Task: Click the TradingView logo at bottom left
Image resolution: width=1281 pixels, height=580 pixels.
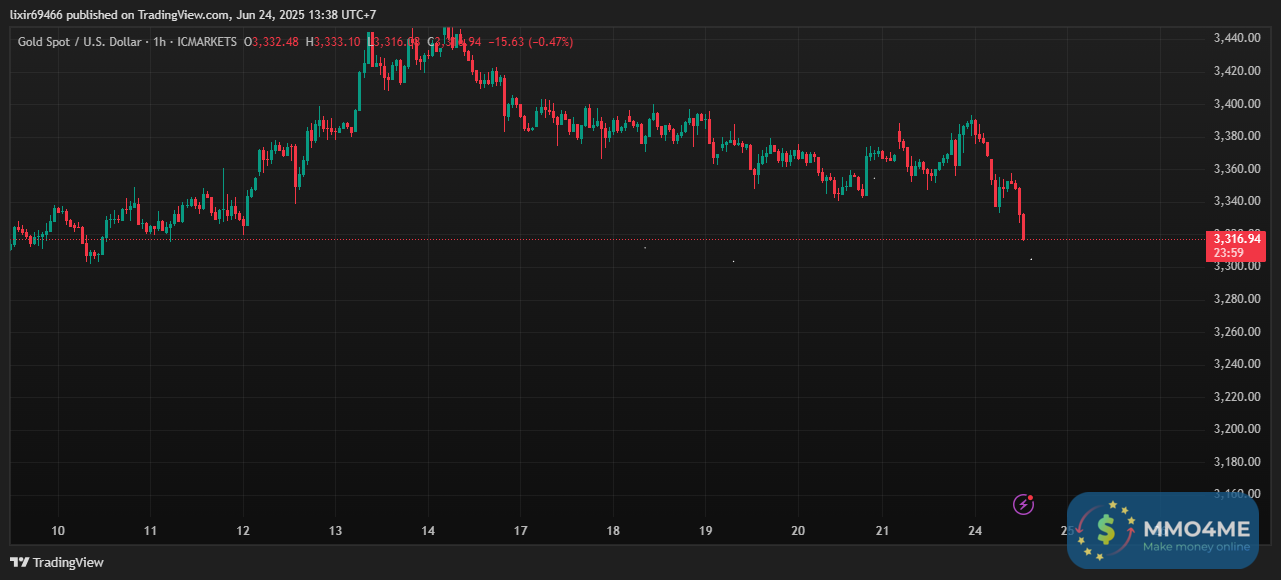Action: [57, 562]
